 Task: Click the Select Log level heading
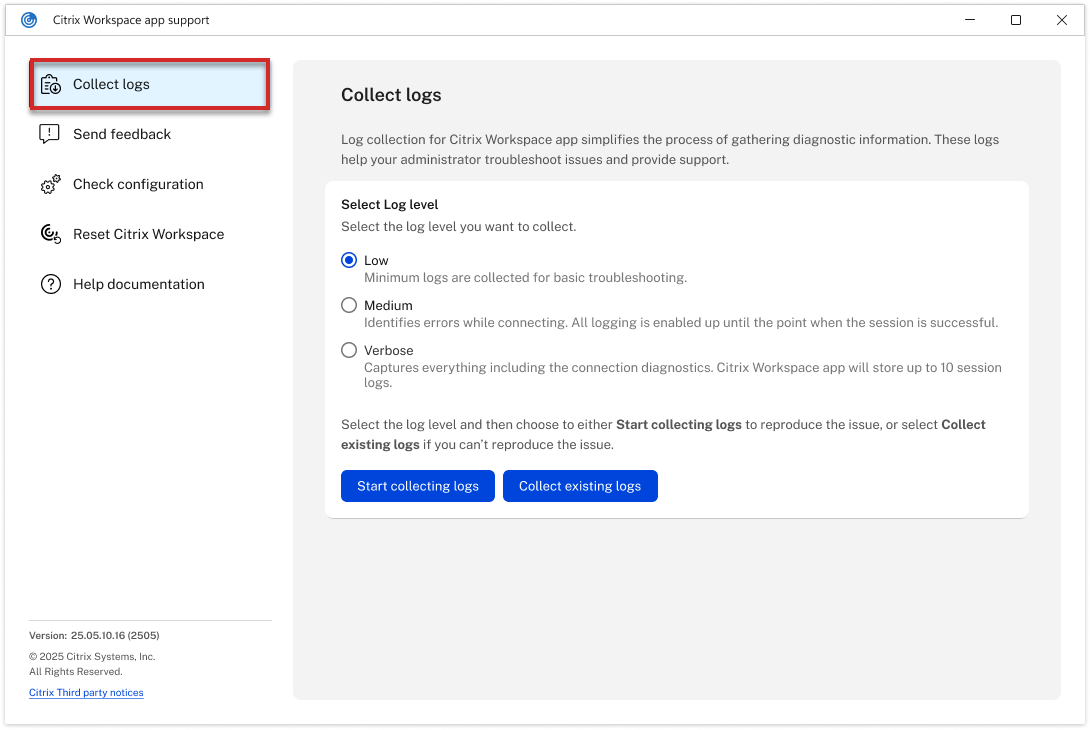tap(389, 204)
